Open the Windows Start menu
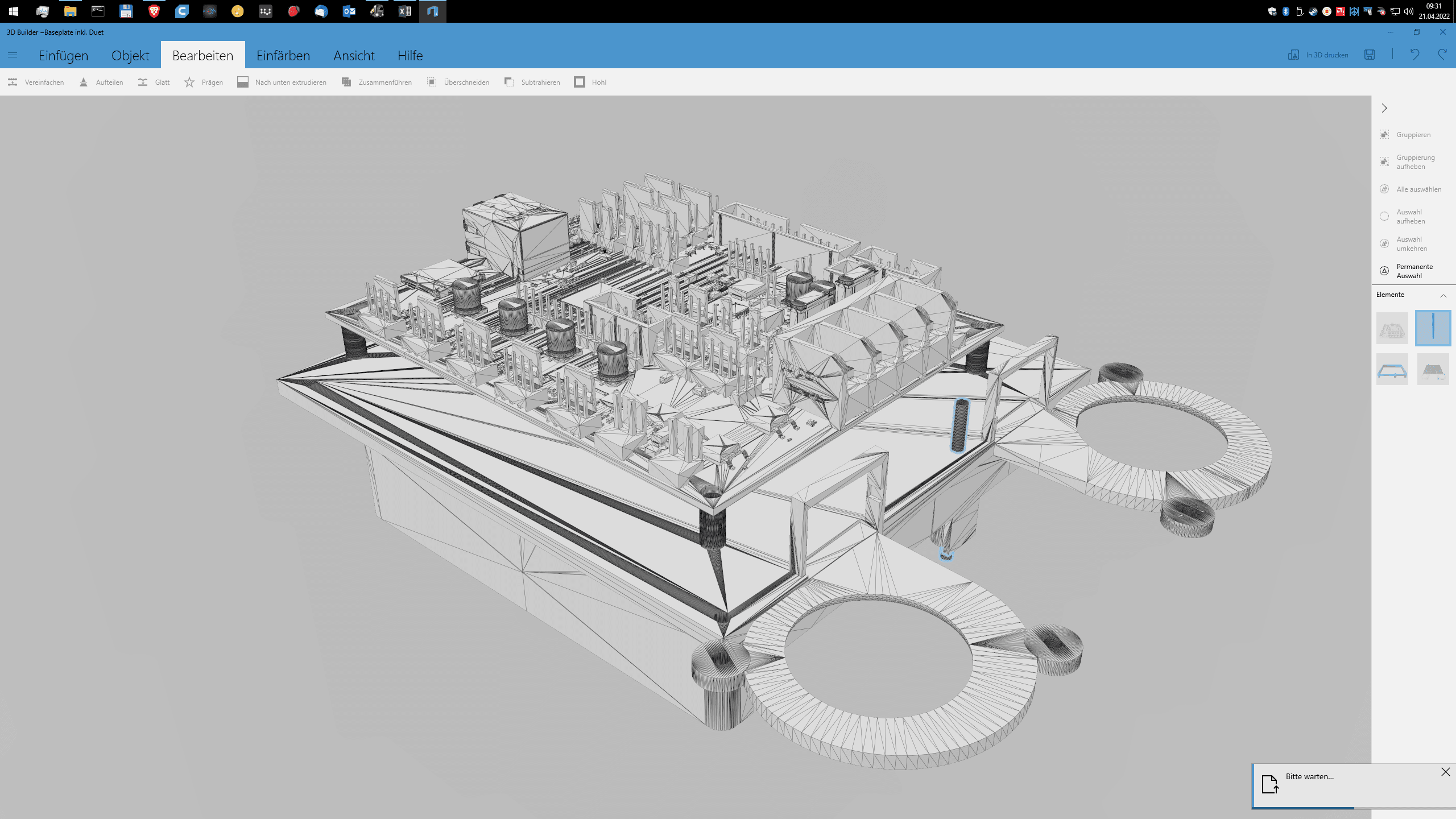The height and width of the screenshot is (819, 1456). click(14, 11)
